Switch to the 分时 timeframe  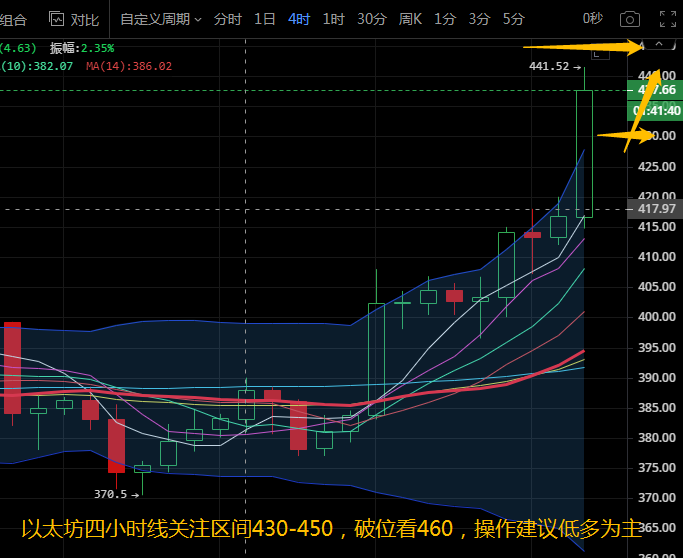(227, 19)
